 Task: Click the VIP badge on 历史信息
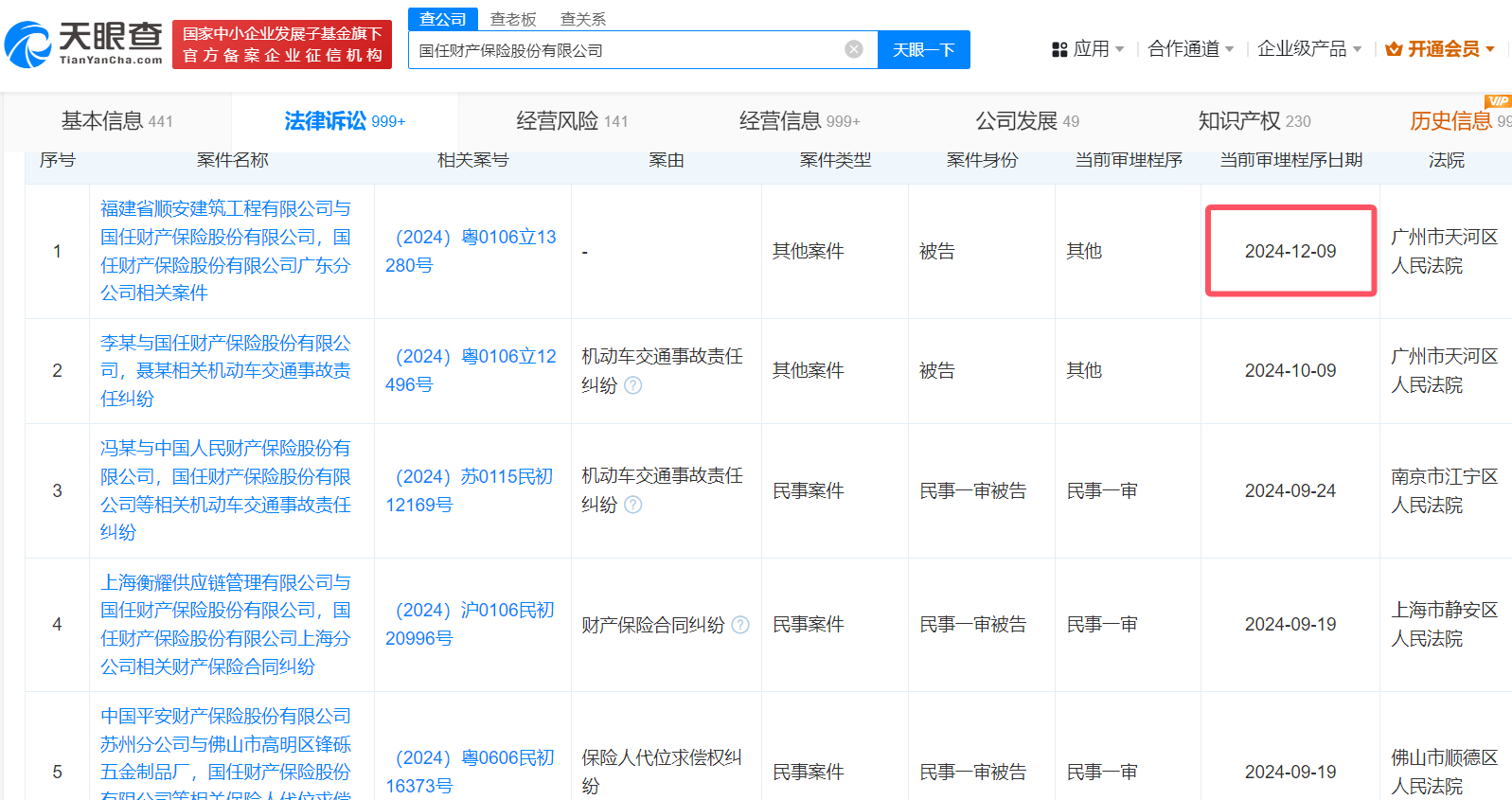1499,101
